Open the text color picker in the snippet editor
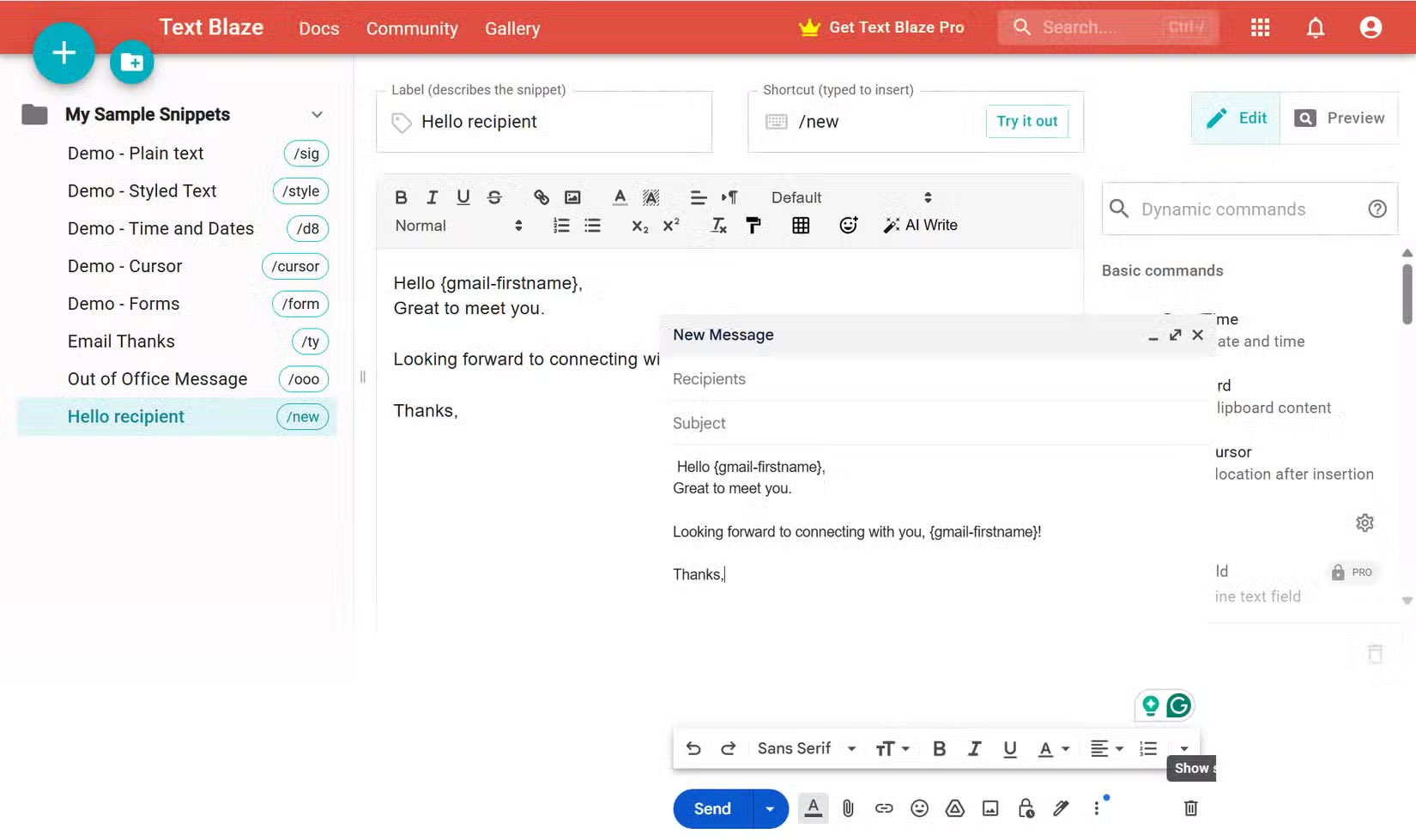Viewport: 1416px width, 840px height. [620, 196]
